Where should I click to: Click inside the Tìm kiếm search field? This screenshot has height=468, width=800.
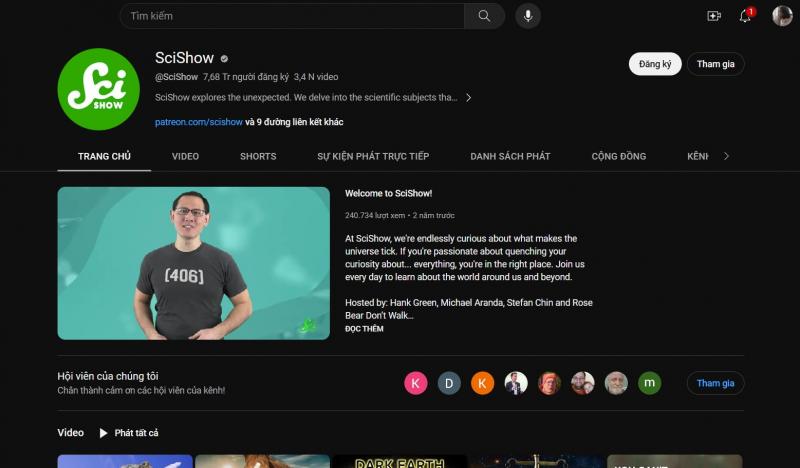292,16
